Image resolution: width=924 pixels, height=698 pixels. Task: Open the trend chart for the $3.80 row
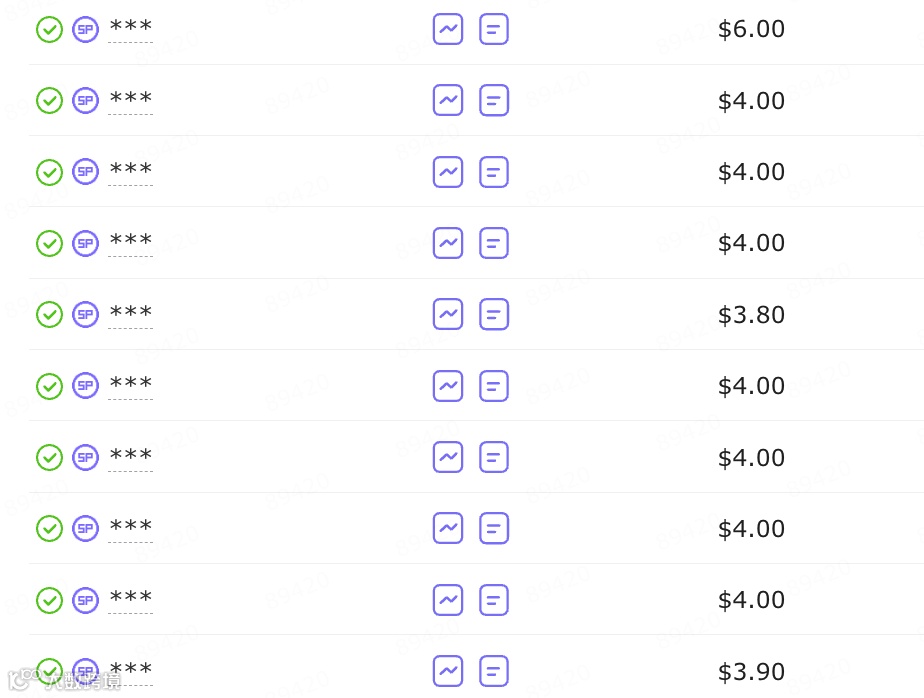(x=448, y=314)
